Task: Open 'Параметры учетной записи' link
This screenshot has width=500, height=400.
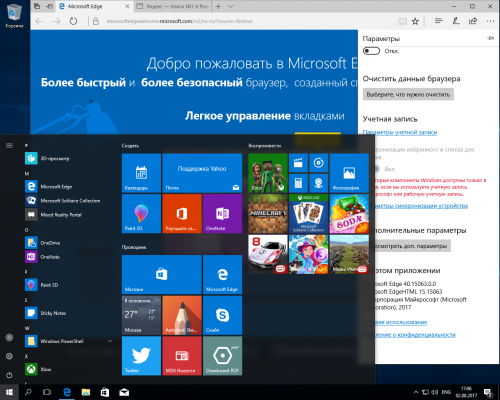Action: click(400, 133)
